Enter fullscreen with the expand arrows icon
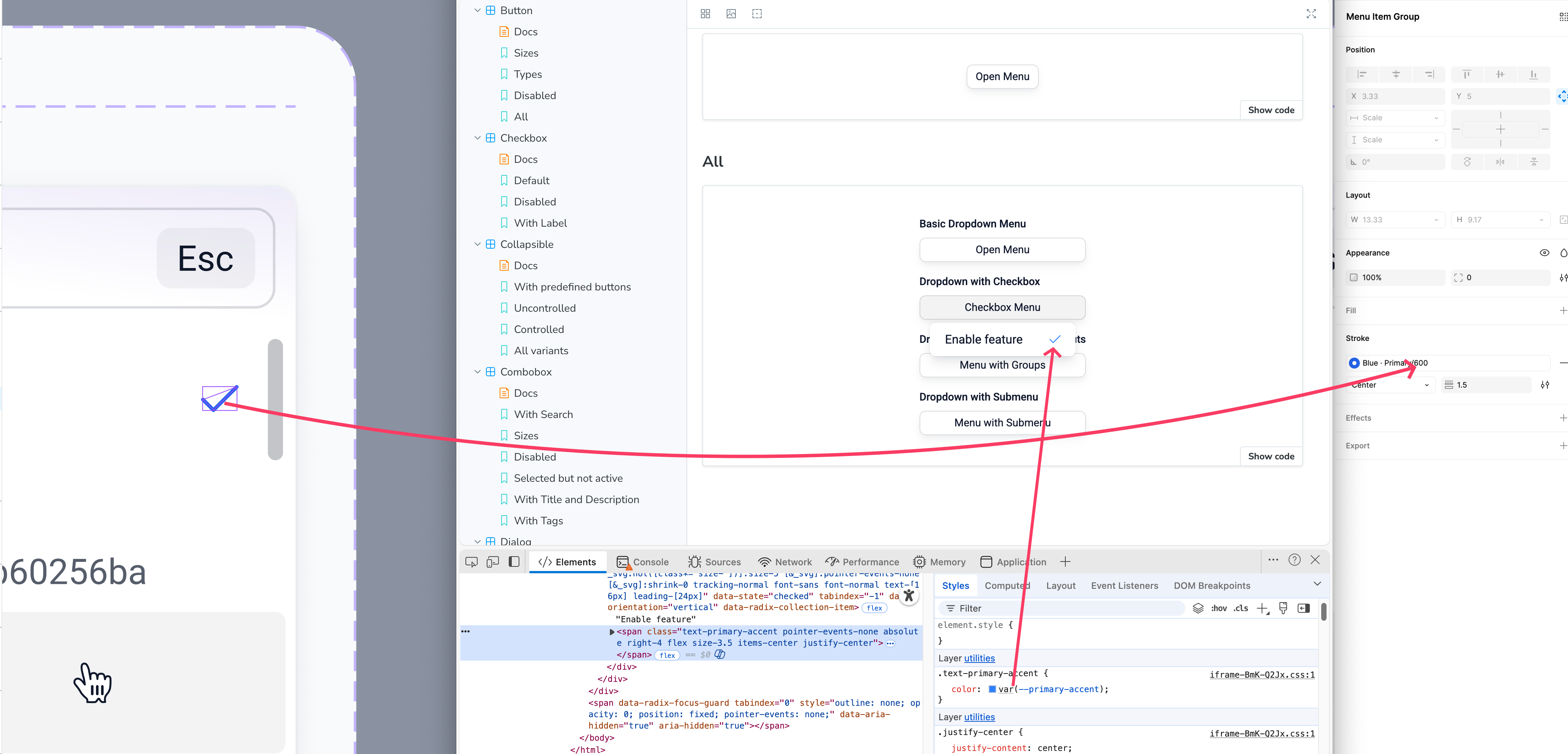Viewport: 1568px width, 754px height. coord(1311,14)
